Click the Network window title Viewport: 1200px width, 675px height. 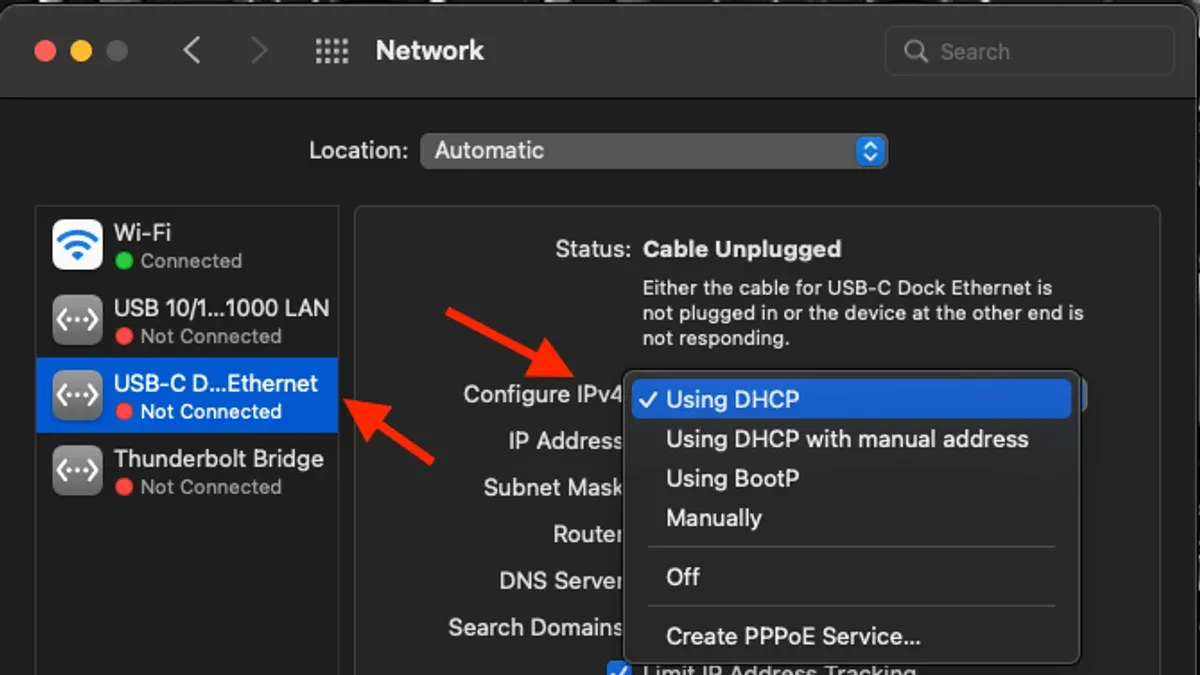pyautogui.click(x=430, y=50)
